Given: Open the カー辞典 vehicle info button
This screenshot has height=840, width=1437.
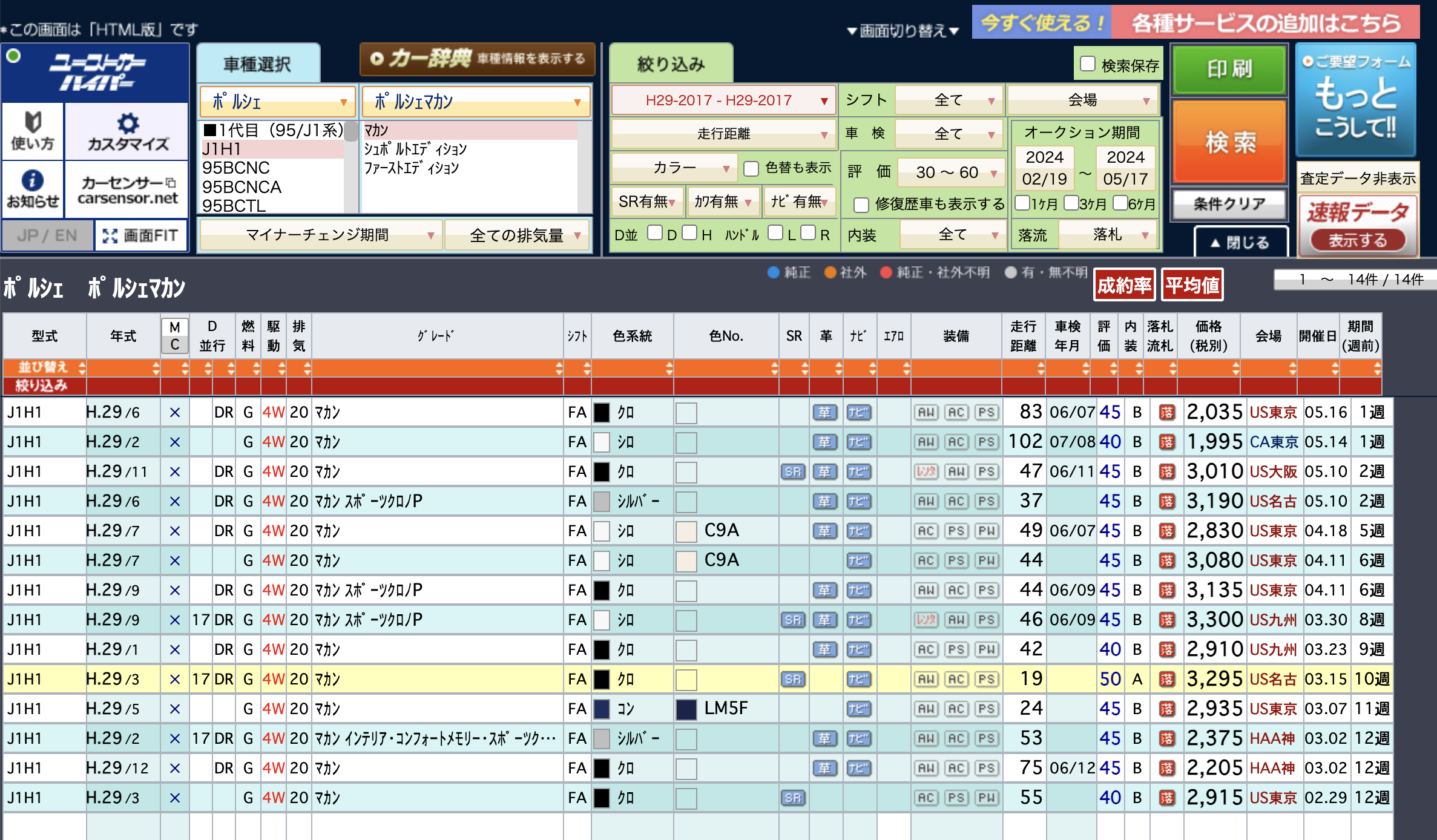Looking at the screenshot, I should 477,59.
